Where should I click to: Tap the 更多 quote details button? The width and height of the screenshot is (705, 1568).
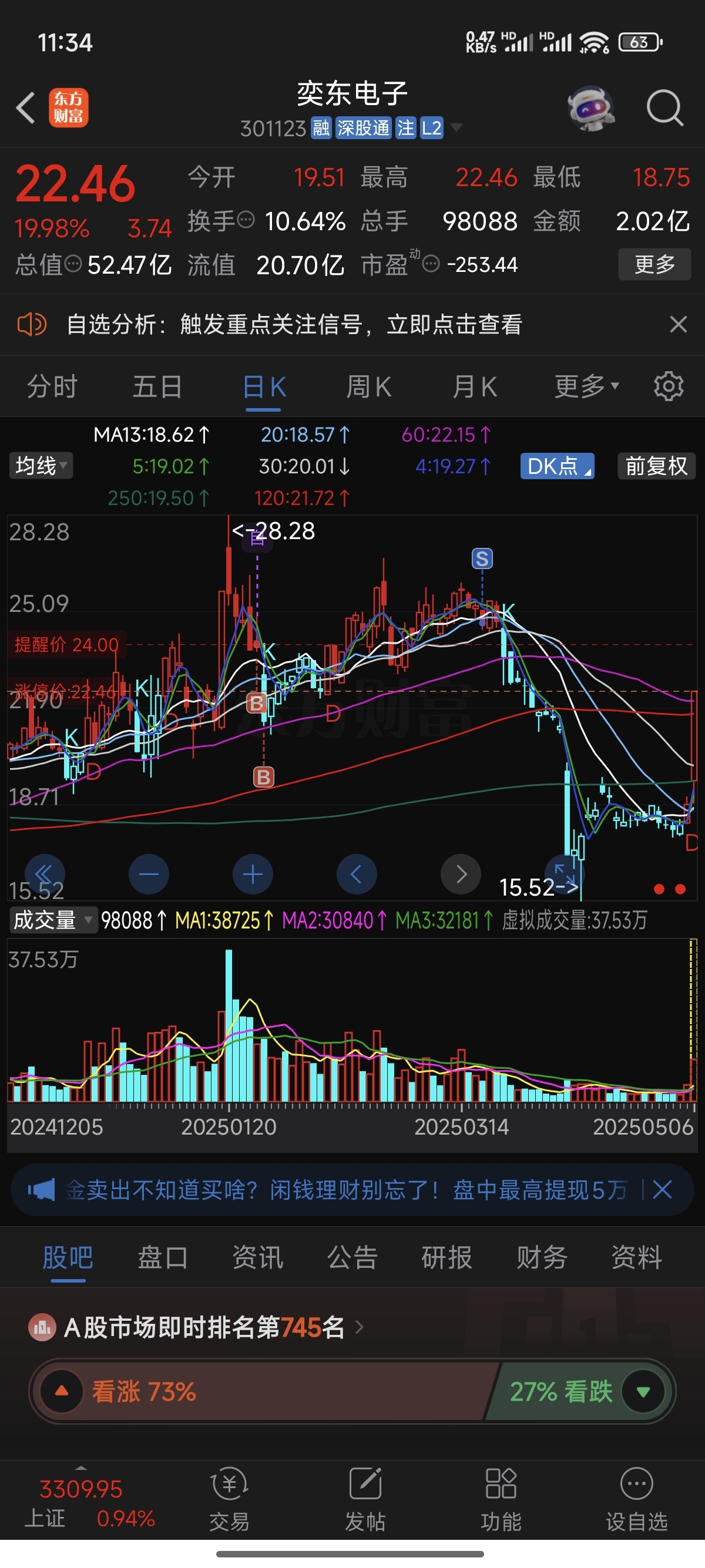tap(654, 264)
